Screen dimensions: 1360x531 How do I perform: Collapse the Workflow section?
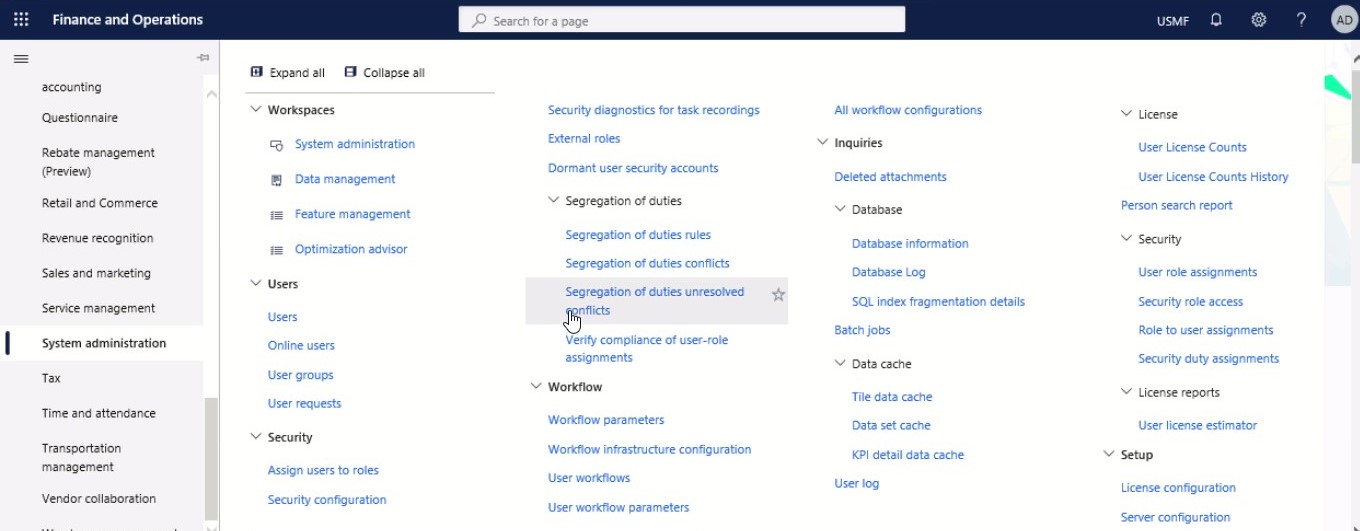coord(536,387)
